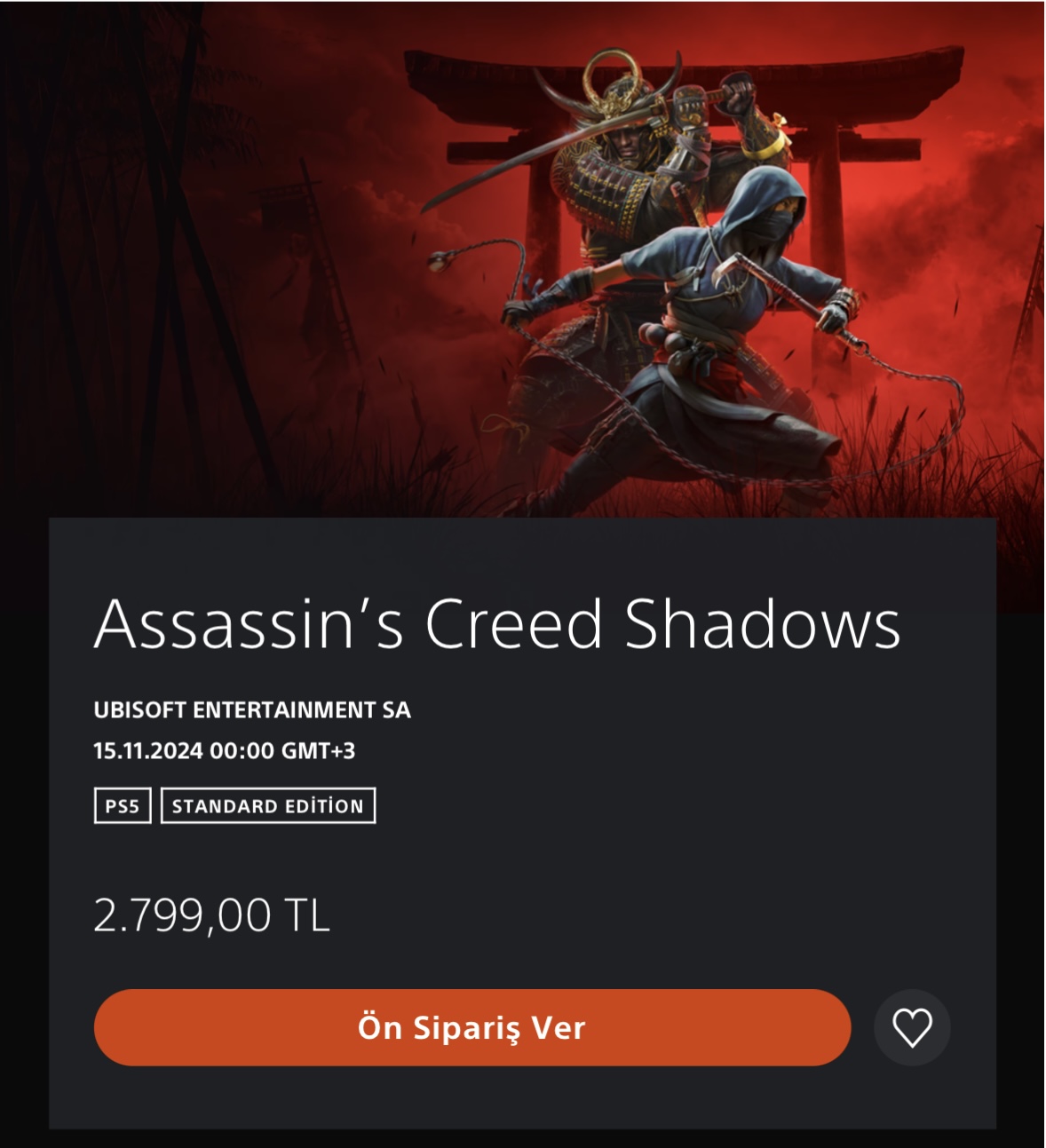This screenshot has height=1148, width=1046.
Task: Add the game to wishlist via heart icon
Action: [x=912, y=1027]
